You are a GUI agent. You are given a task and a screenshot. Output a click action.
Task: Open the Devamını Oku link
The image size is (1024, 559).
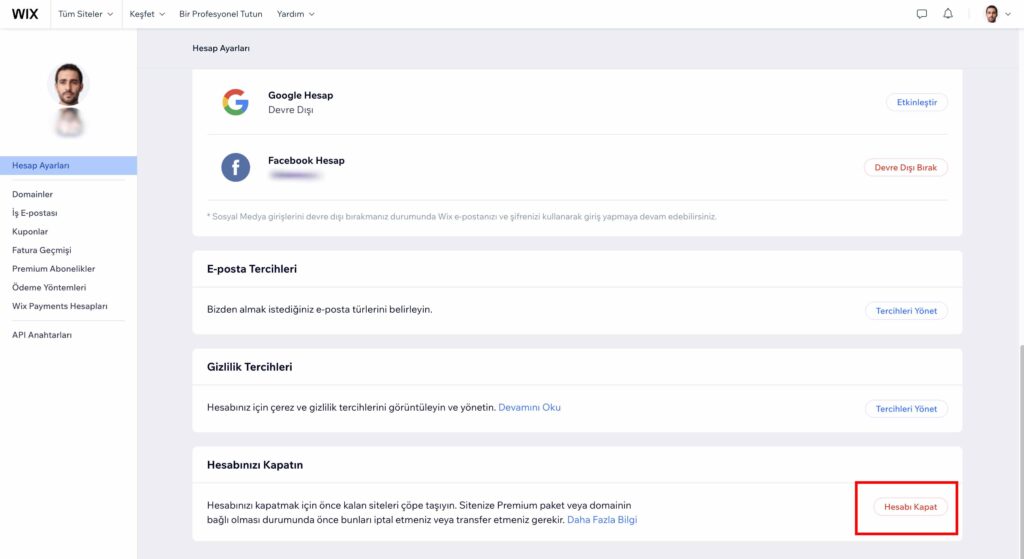[529, 407]
